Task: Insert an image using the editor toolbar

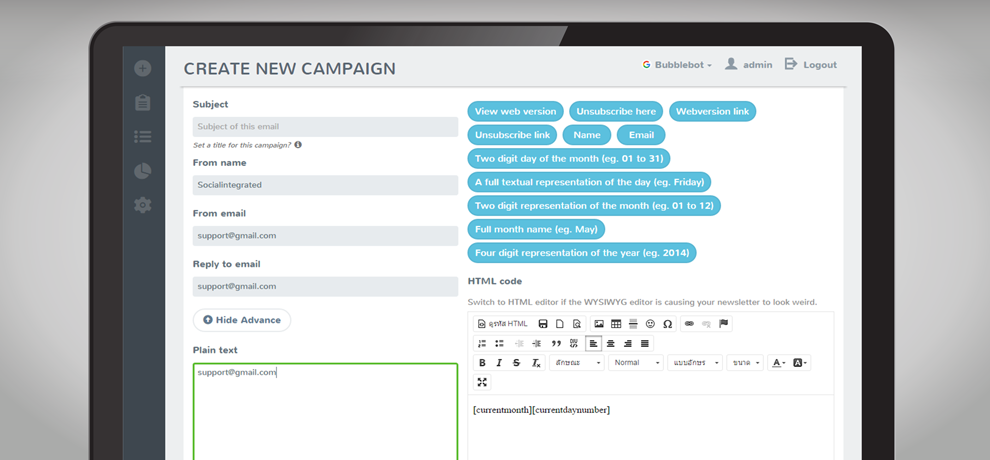Action: 599,324
